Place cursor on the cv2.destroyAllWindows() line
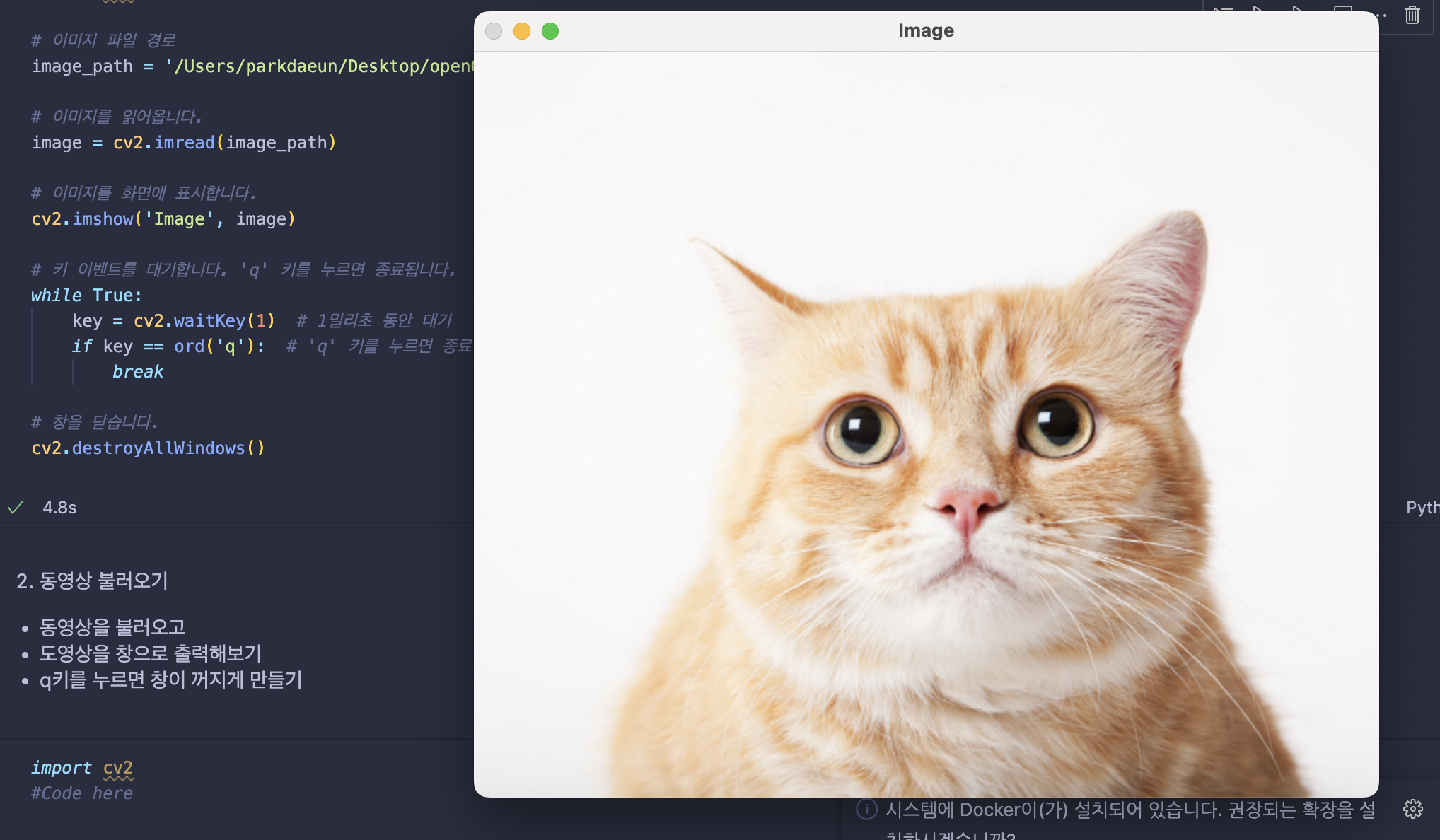Image resolution: width=1440 pixels, height=840 pixels. (148, 448)
